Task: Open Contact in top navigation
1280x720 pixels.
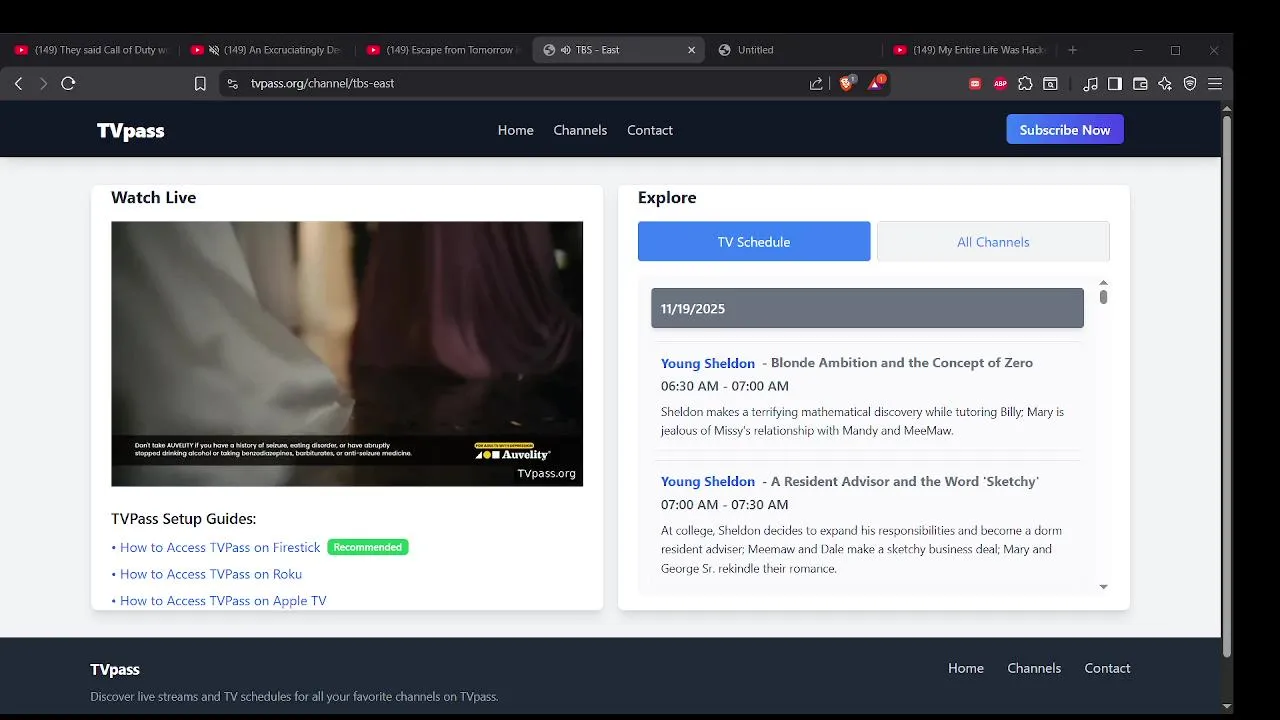Action: pyautogui.click(x=650, y=130)
